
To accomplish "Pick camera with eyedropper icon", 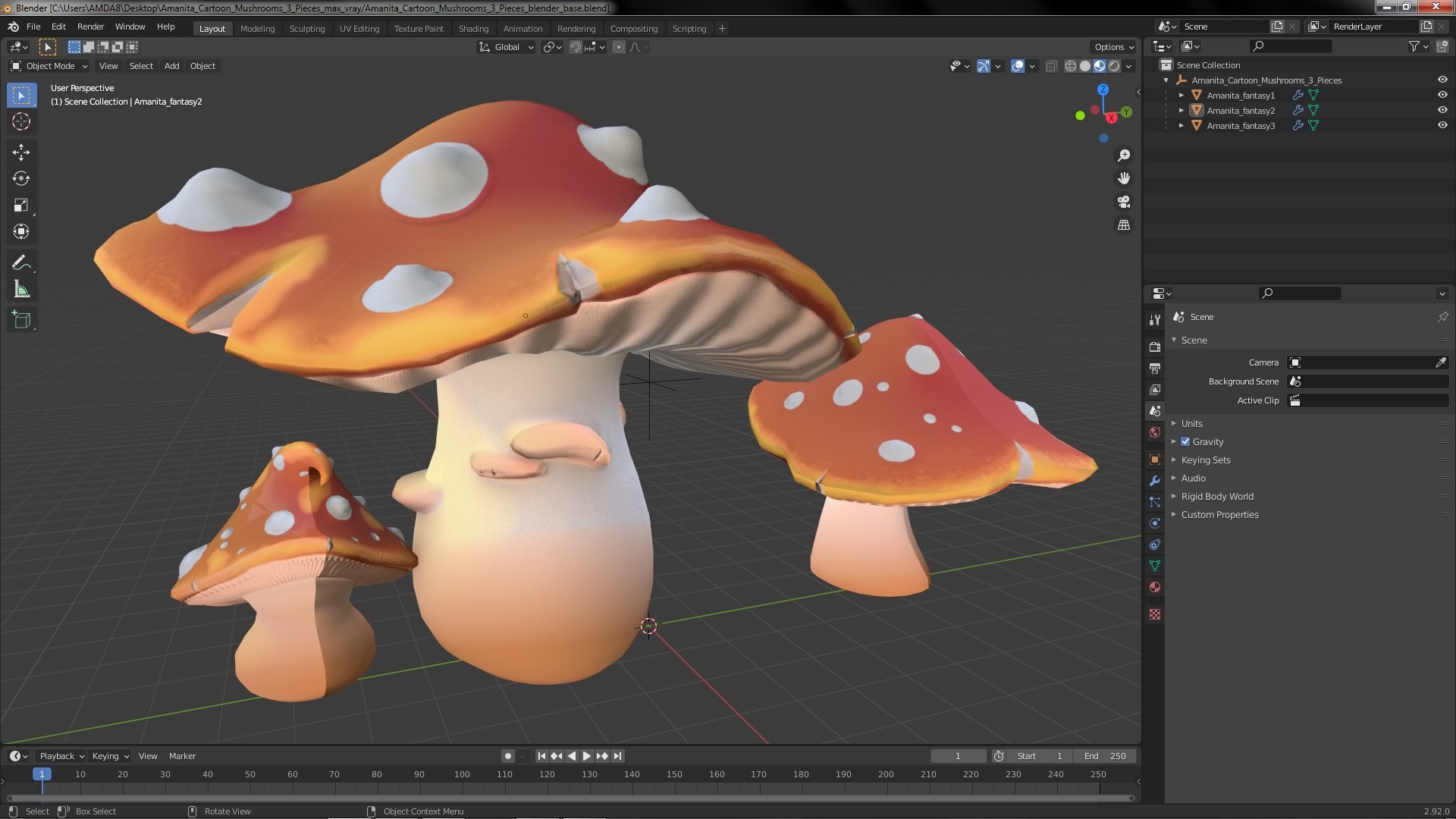I will tap(1441, 362).
